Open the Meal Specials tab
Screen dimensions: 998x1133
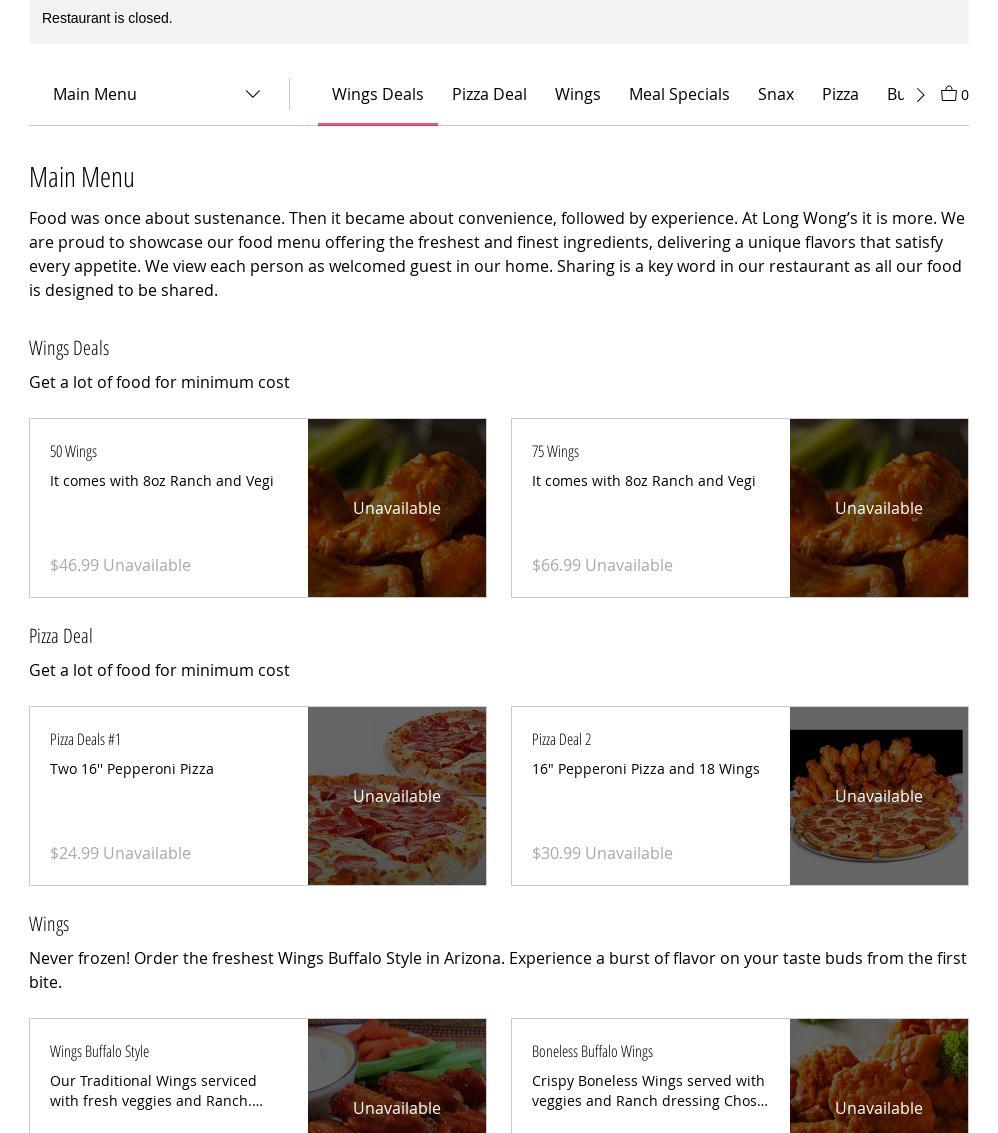click(679, 95)
